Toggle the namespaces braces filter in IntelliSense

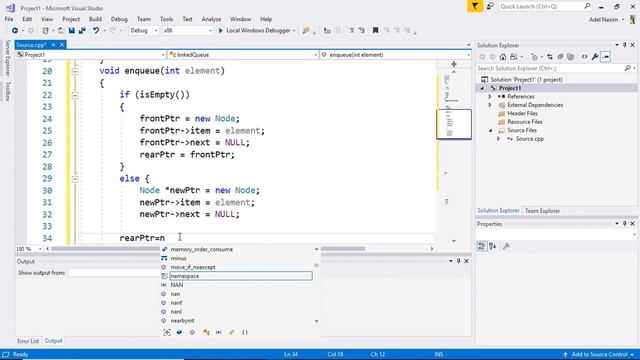click(245, 332)
